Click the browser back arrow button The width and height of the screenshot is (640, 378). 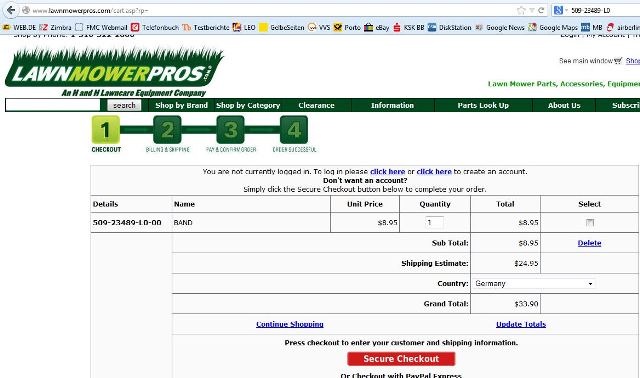(11, 10)
